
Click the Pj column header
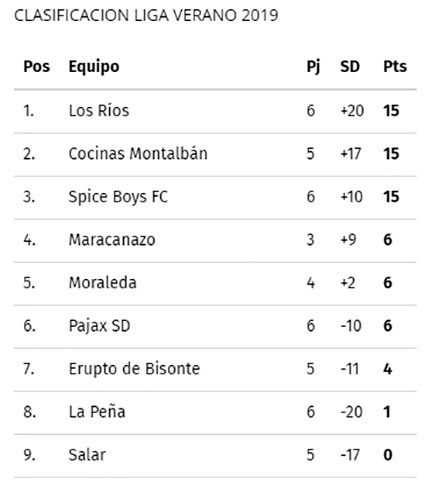click(313, 67)
